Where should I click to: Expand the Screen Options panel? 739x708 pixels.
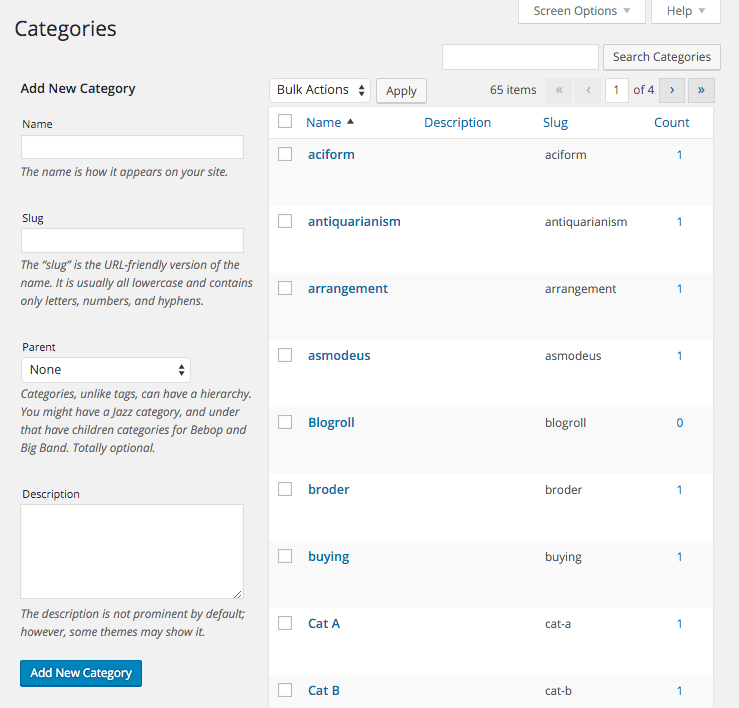pos(581,11)
